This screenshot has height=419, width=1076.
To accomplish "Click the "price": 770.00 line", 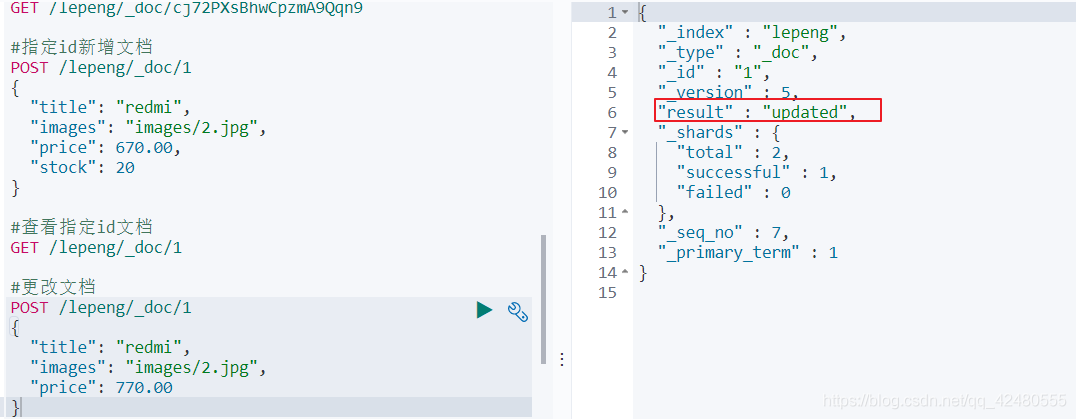I will [102, 388].
